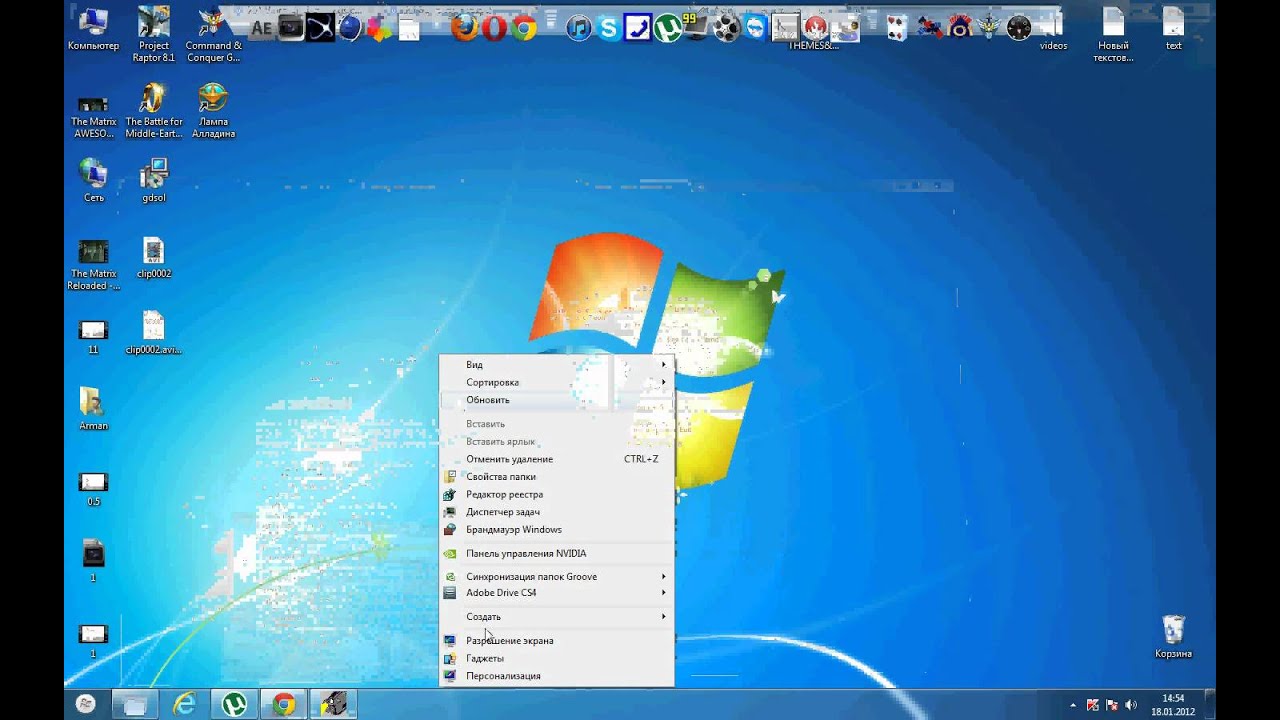Select the Новый текстов... document
Viewport: 1280px width, 720px height.
(x=1113, y=34)
